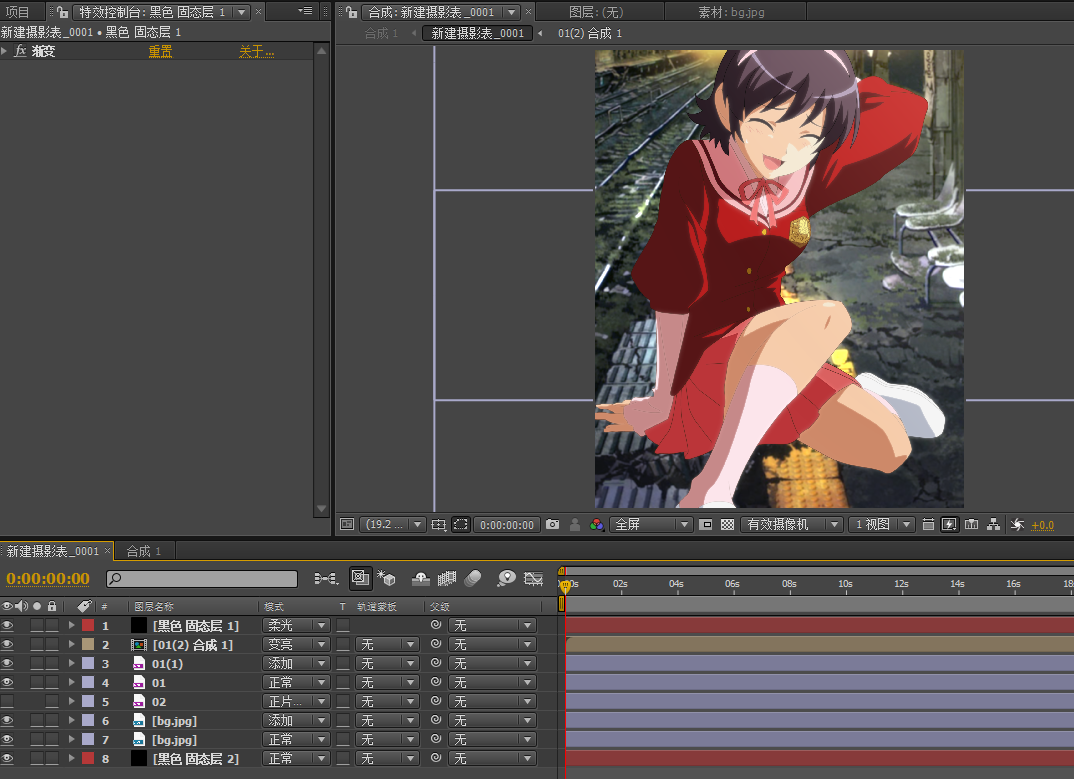Viewport: 1074px width, 779px height.
Task: Hide layer 1 黑色 固态层 1 with eye icon
Action: [x=8, y=625]
